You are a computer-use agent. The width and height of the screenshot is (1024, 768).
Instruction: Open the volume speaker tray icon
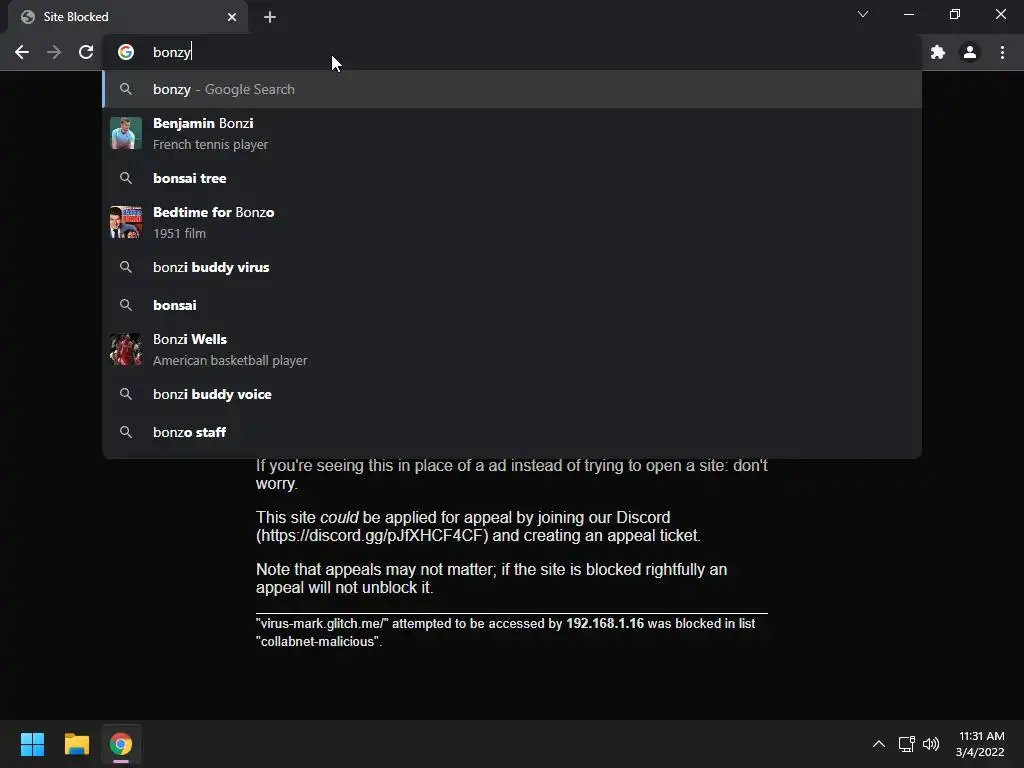click(931, 744)
